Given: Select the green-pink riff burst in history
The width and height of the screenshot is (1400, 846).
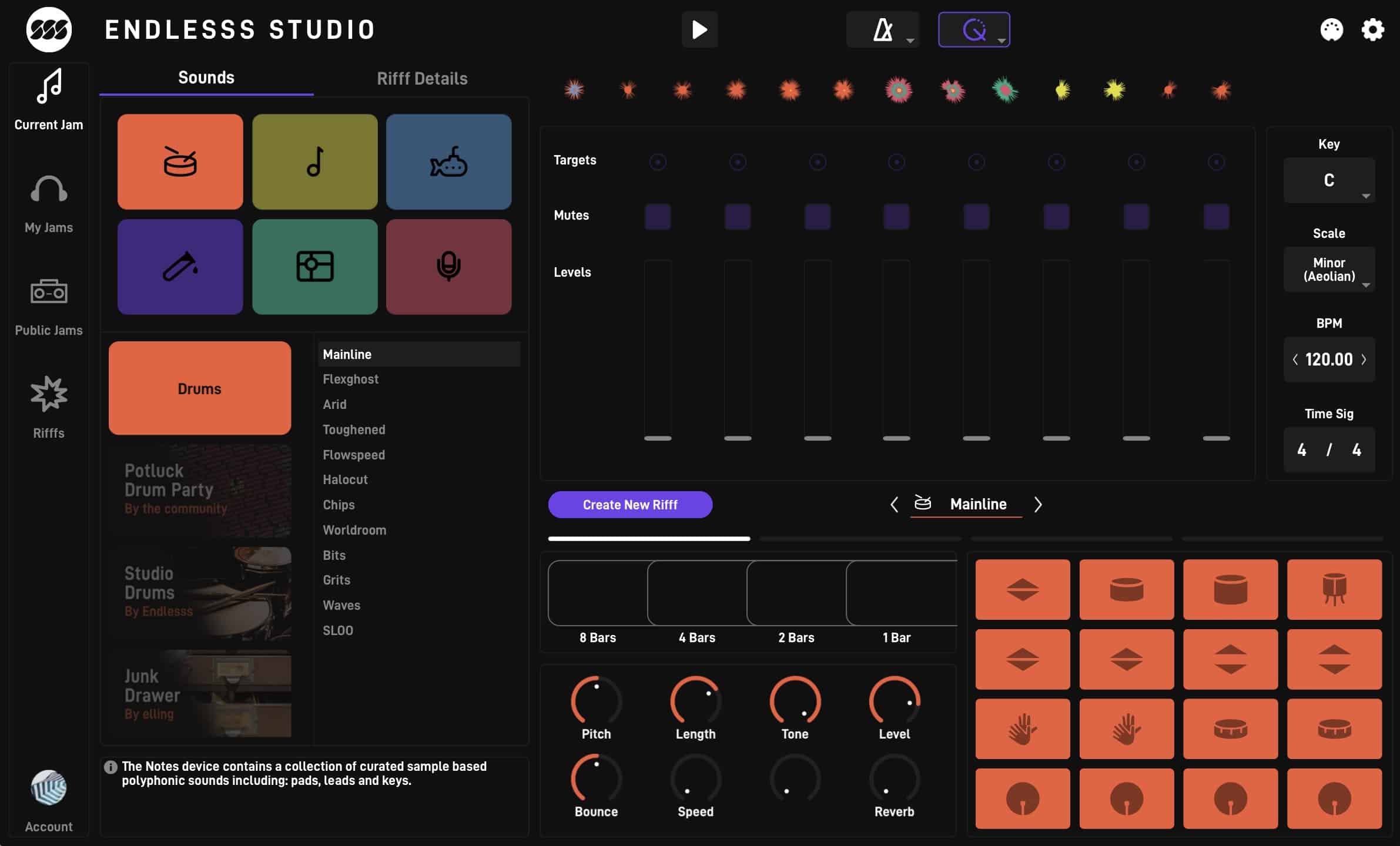Looking at the screenshot, I should point(1006,90).
